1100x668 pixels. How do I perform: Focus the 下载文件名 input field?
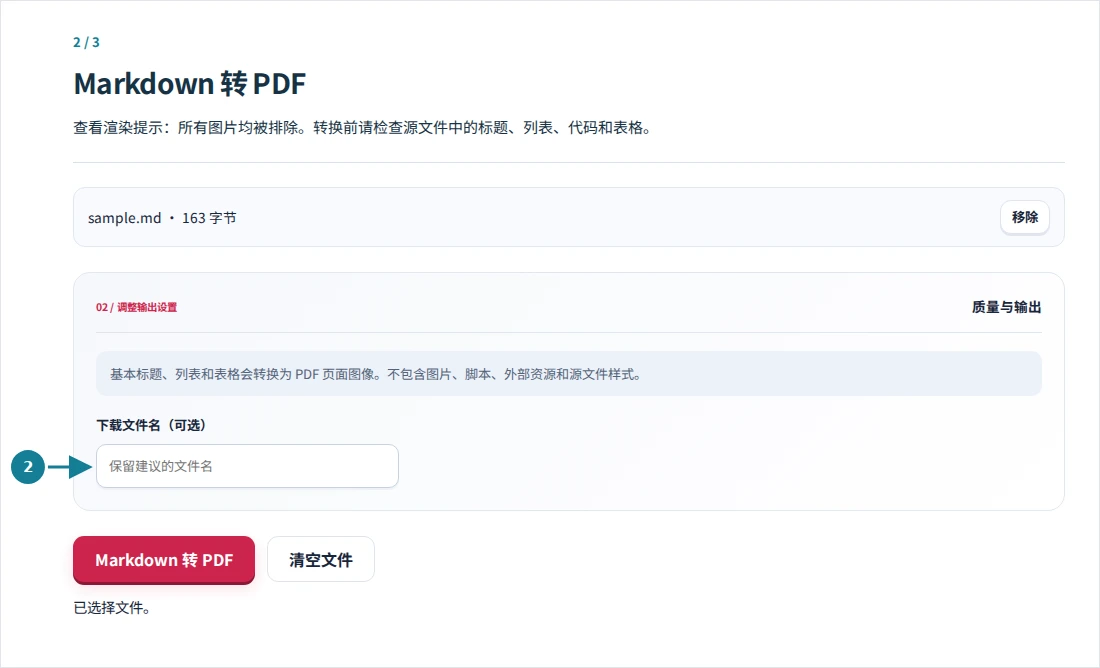click(247, 466)
